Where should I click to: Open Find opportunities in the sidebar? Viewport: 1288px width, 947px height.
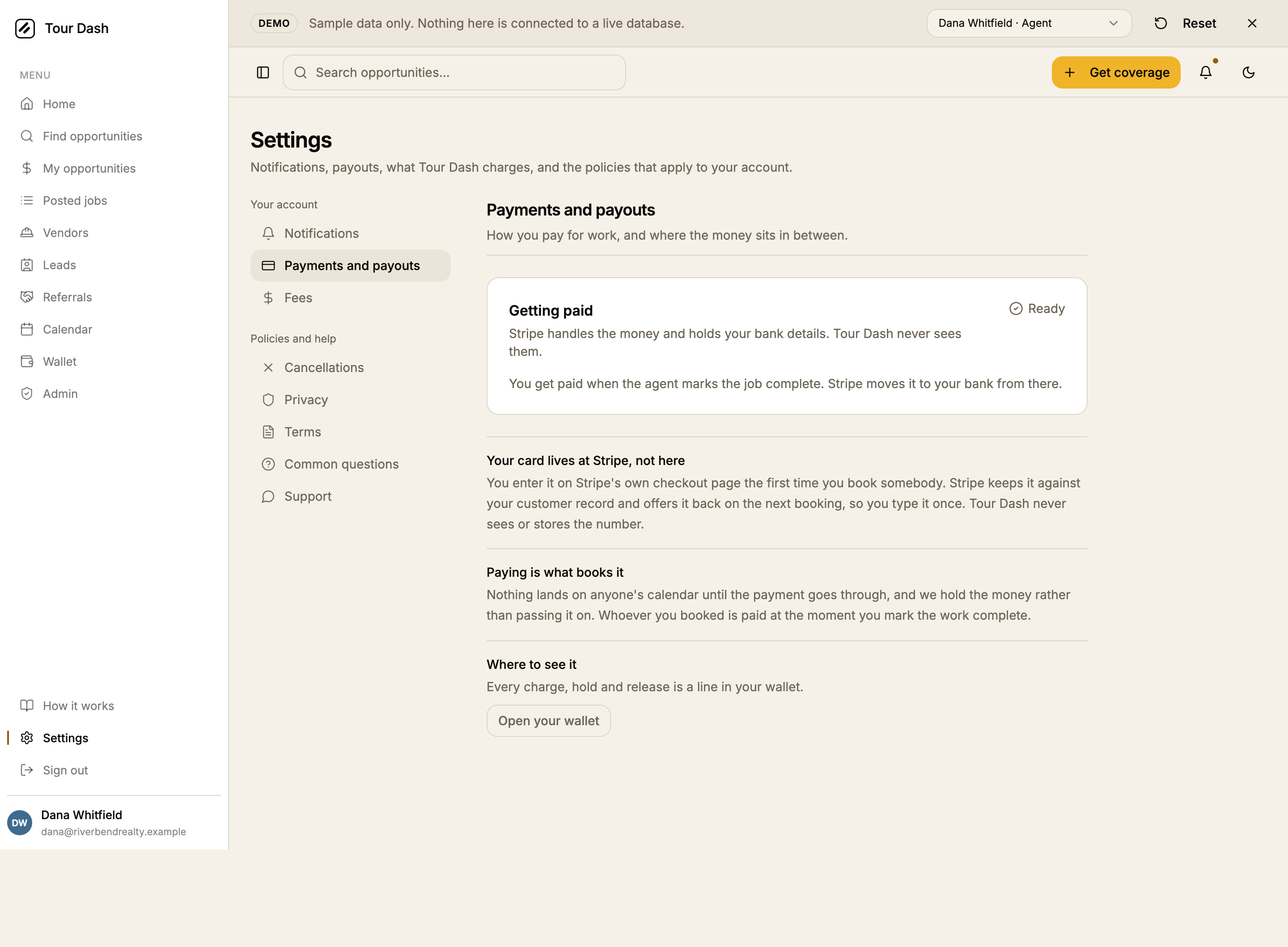(114, 136)
